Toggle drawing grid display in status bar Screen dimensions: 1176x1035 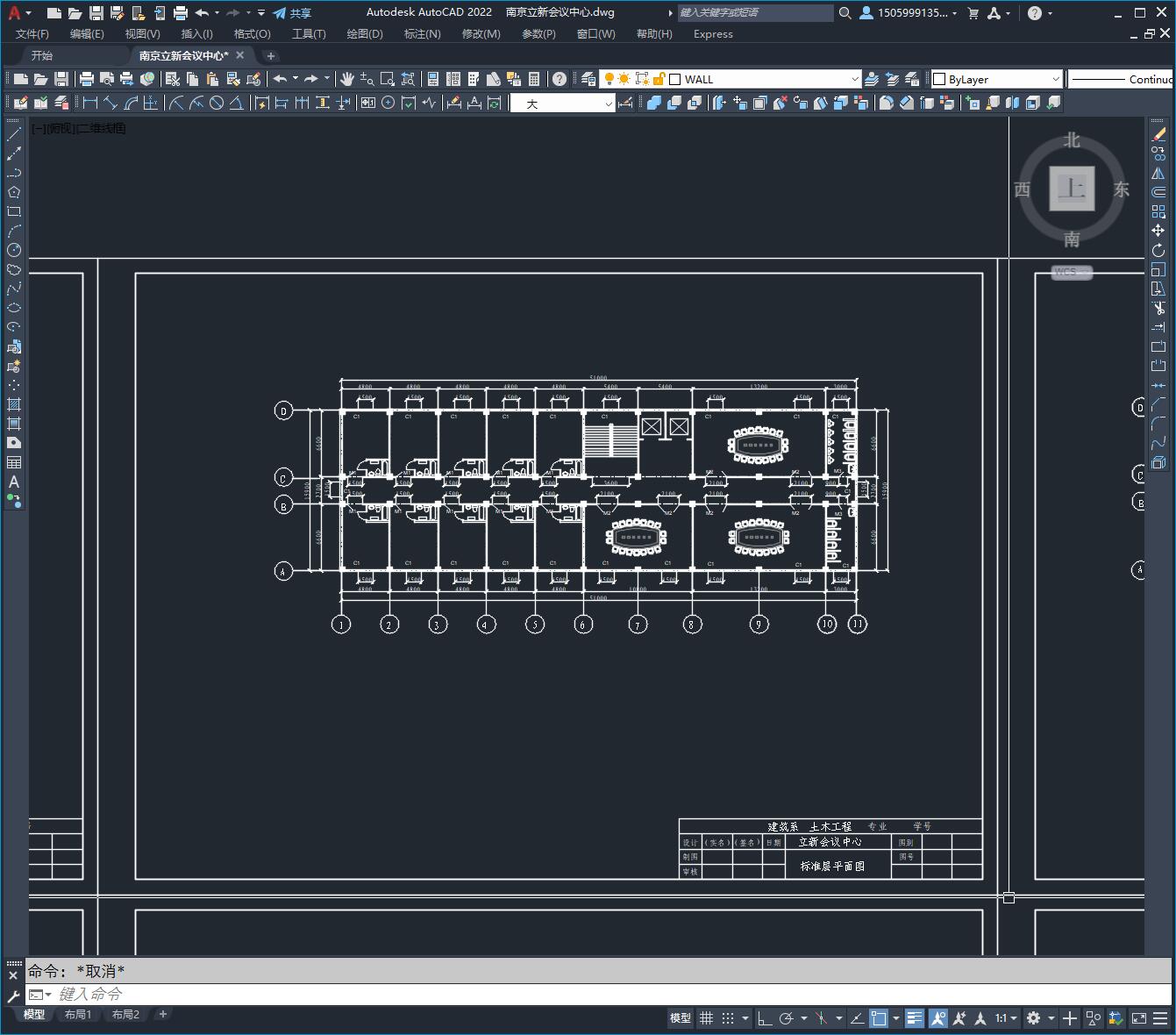click(707, 1018)
